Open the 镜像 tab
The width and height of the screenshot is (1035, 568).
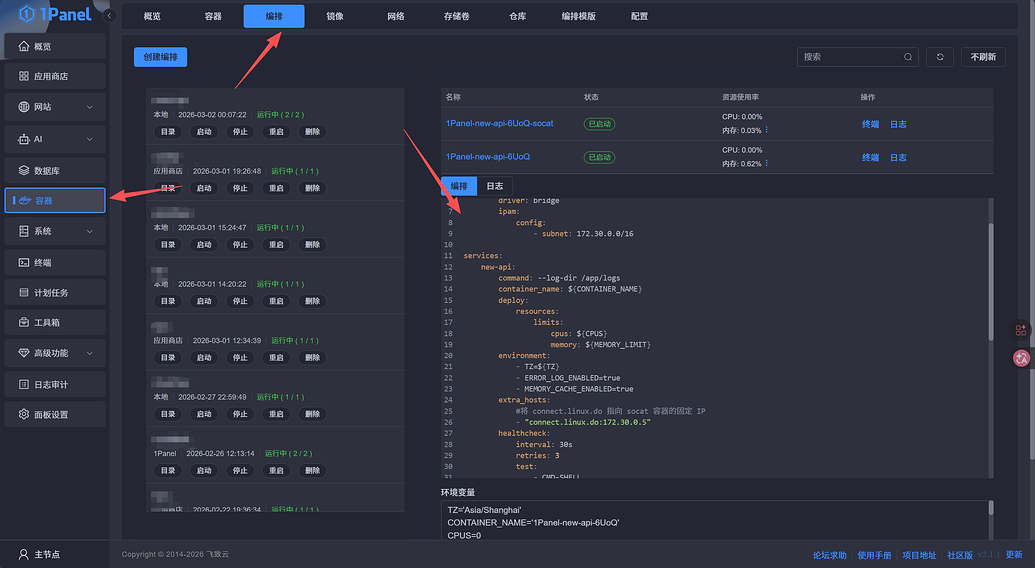[335, 16]
